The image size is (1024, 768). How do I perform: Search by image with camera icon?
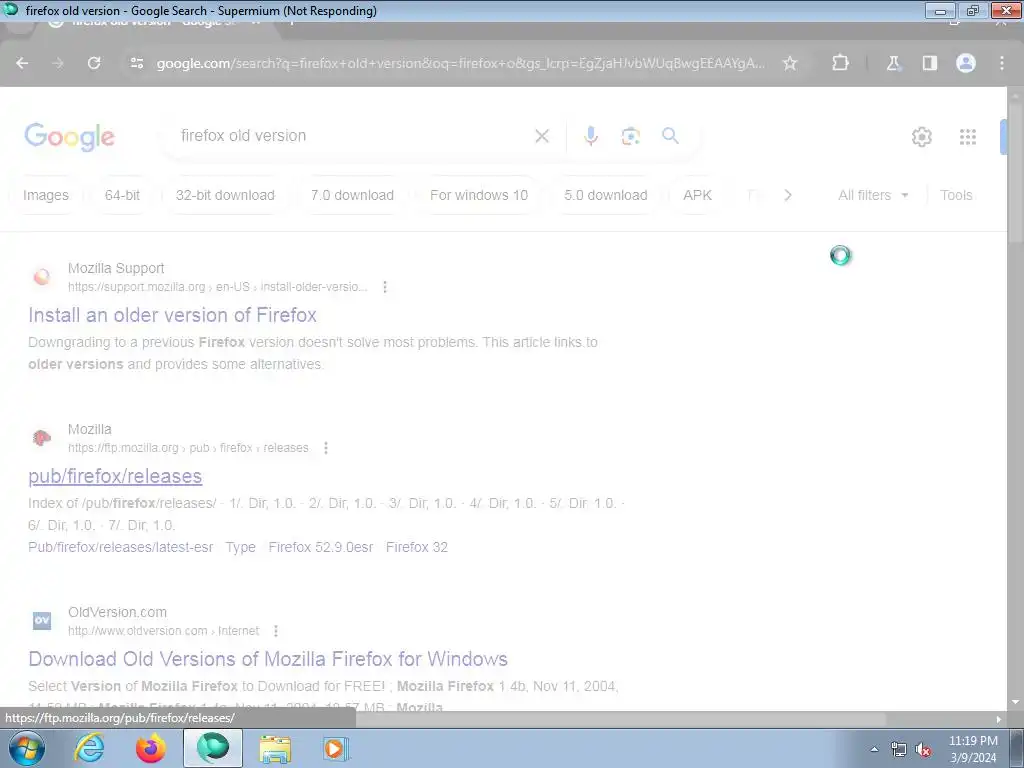pyautogui.click(x=630, y=136)
